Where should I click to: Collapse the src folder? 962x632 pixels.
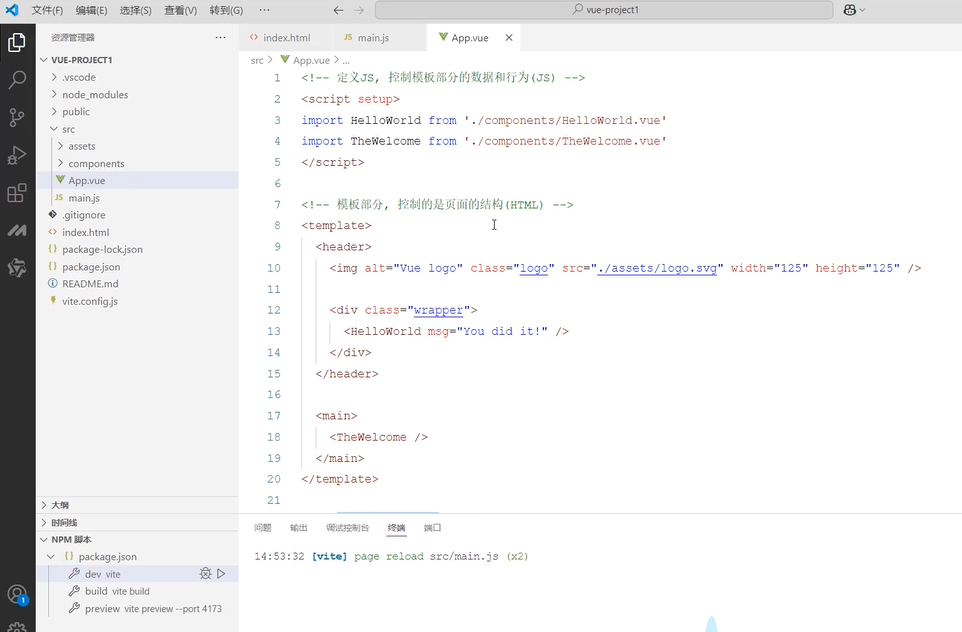(55, 129)
